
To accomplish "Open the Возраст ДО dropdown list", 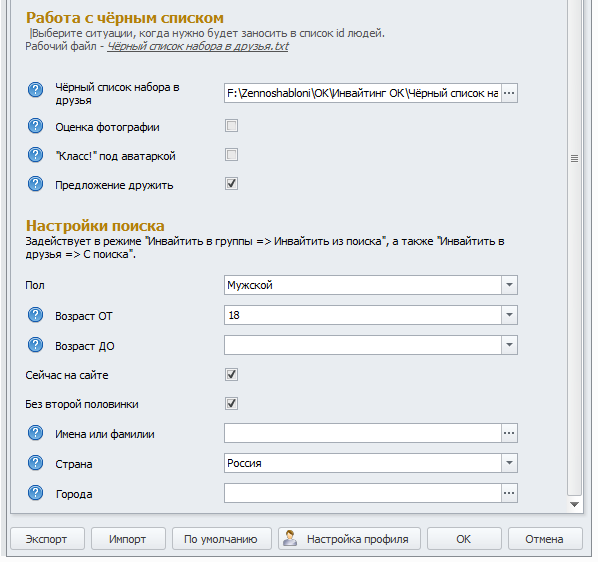I will coord(509,345).
